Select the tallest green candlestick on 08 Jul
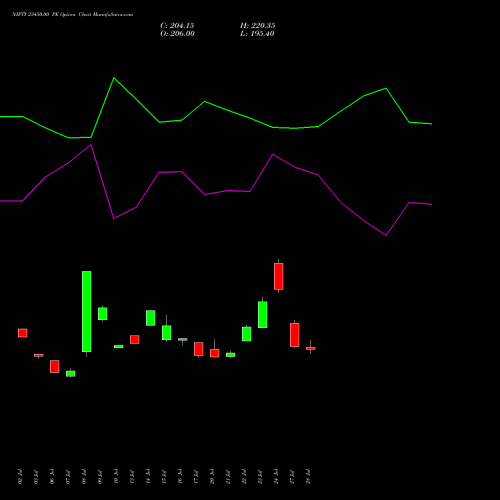Screen dimensions: 500x500 [x=87, y=311]
